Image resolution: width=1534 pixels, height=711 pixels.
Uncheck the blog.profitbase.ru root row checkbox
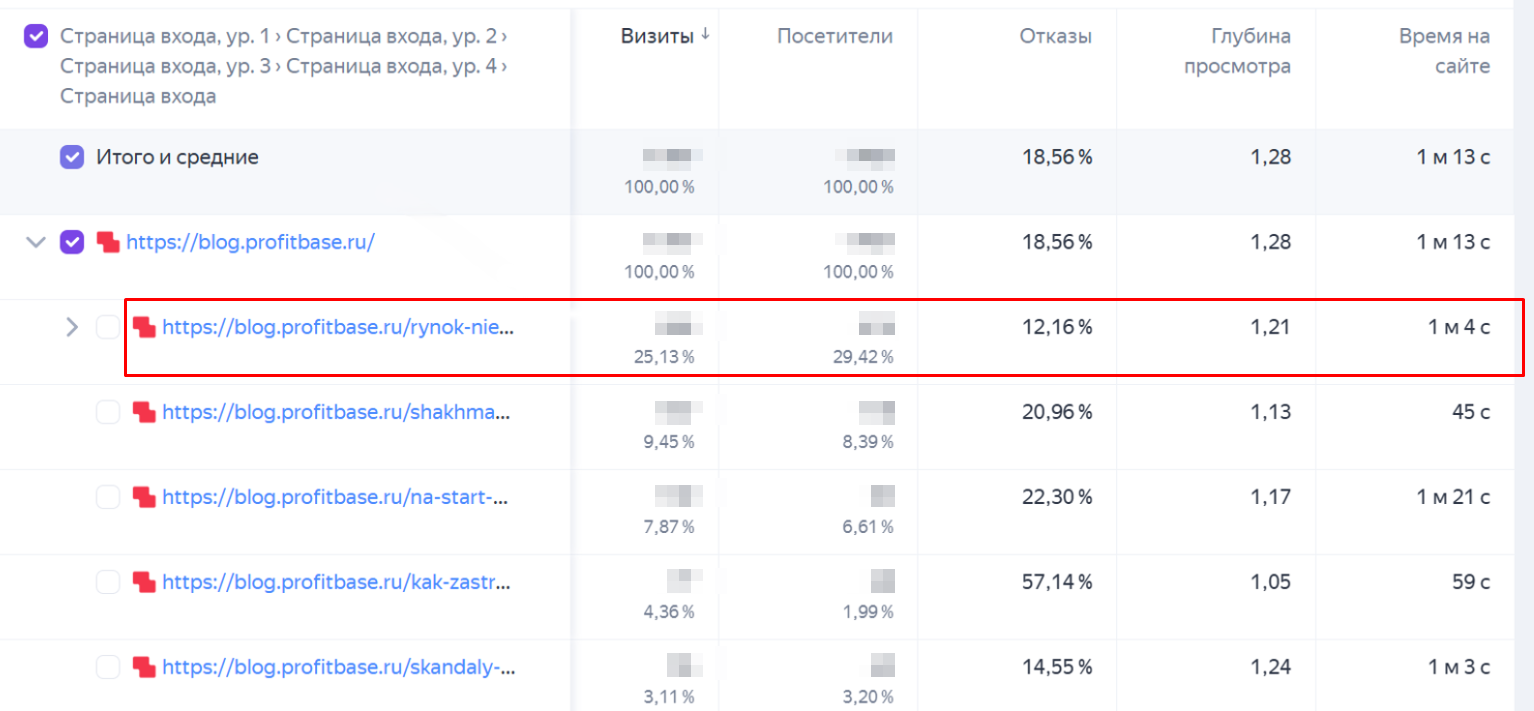[x=71, y=242]
